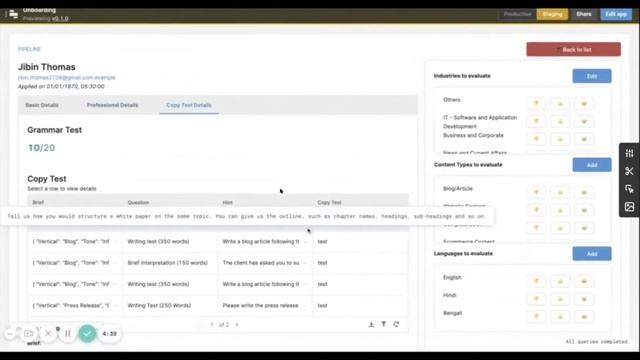Select the Copy Test Details tab
The height and width of the screenshot is (360, 640).
pyautogui.click(x=189, y=105)
